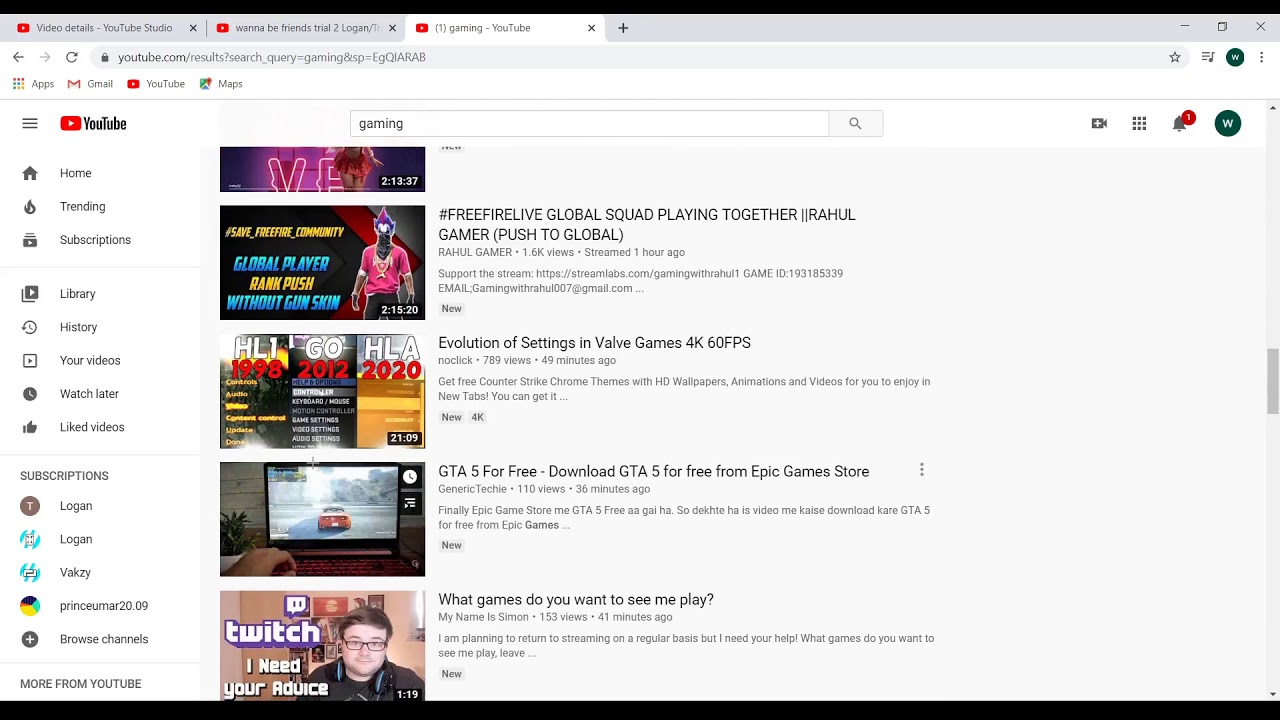
Task: Open Evolution of Settings in Valve Games video
Action: click(594, 343)
